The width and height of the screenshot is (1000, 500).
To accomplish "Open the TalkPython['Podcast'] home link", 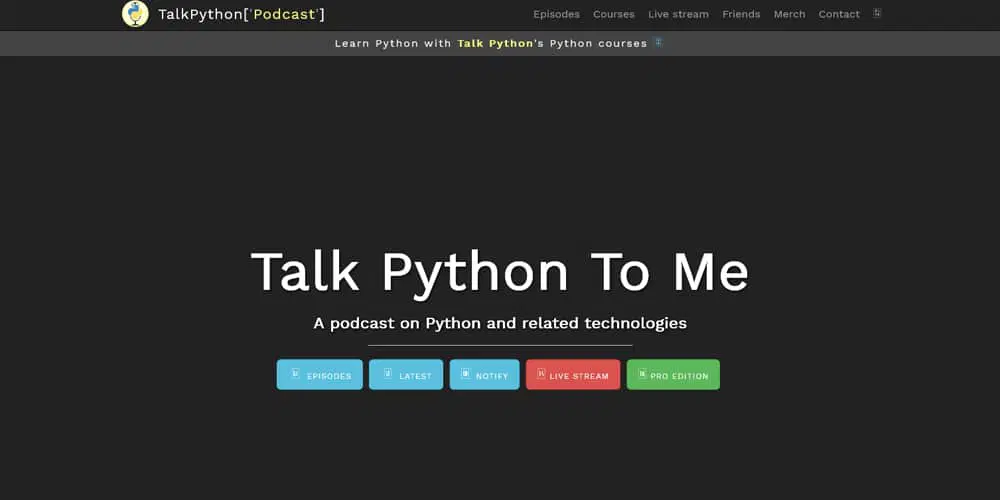I will pos(241,14).
